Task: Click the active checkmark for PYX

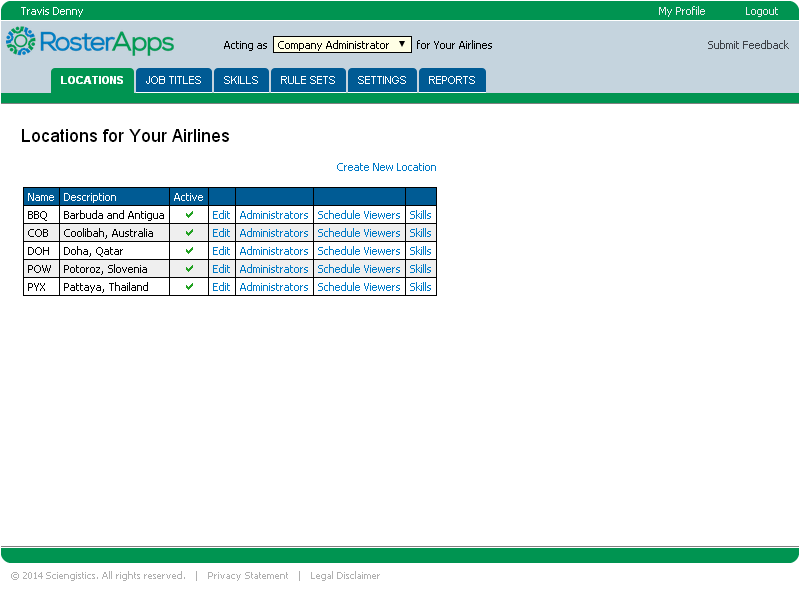Action: tap(189, 287)
